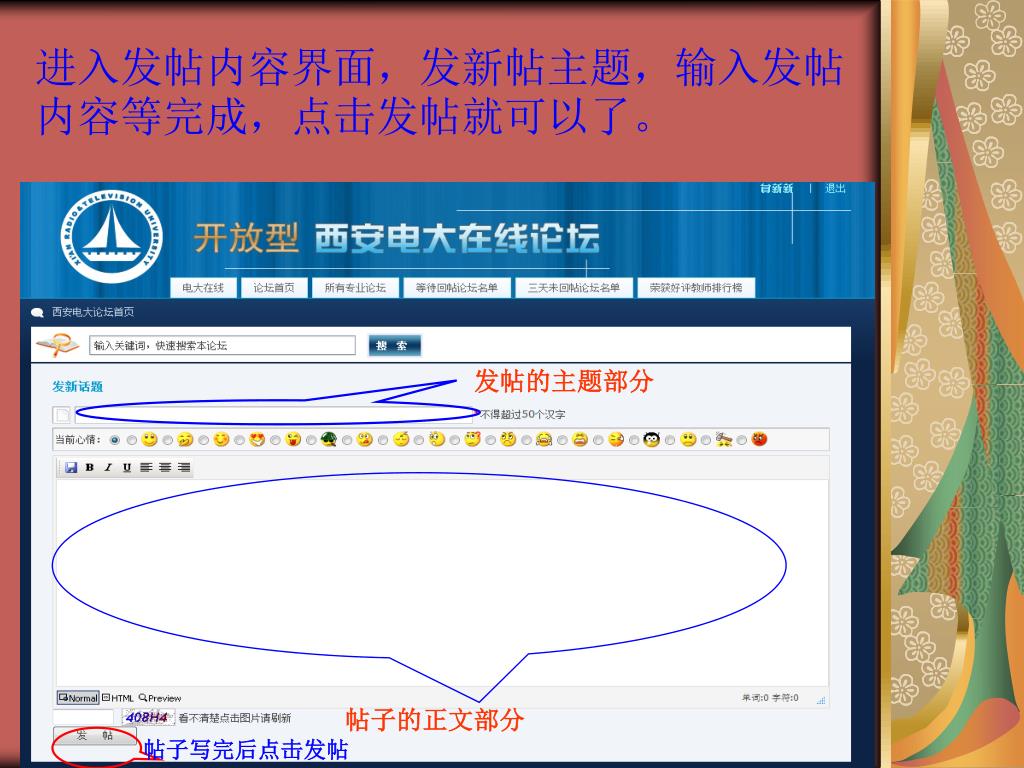The width and height of the screenshot is (1024, 768).
Task: Click the red angry face emoji
Action: (759, 440)
